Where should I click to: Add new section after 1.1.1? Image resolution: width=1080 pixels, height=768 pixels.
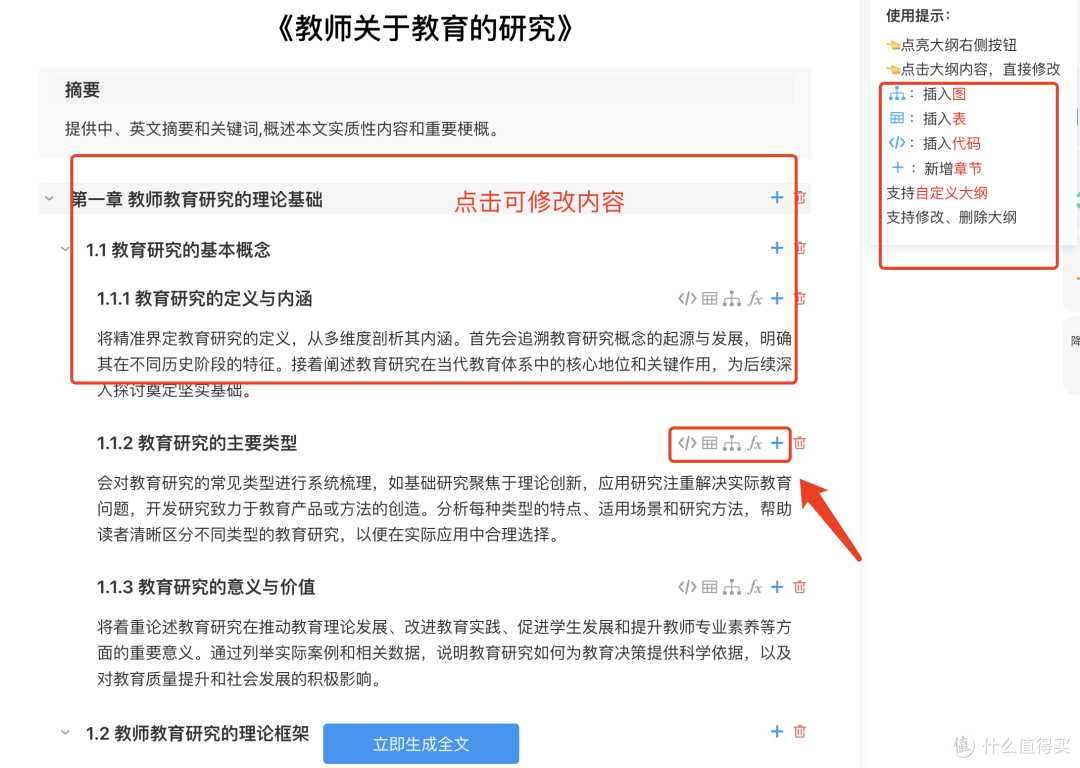tap(777, 298)
